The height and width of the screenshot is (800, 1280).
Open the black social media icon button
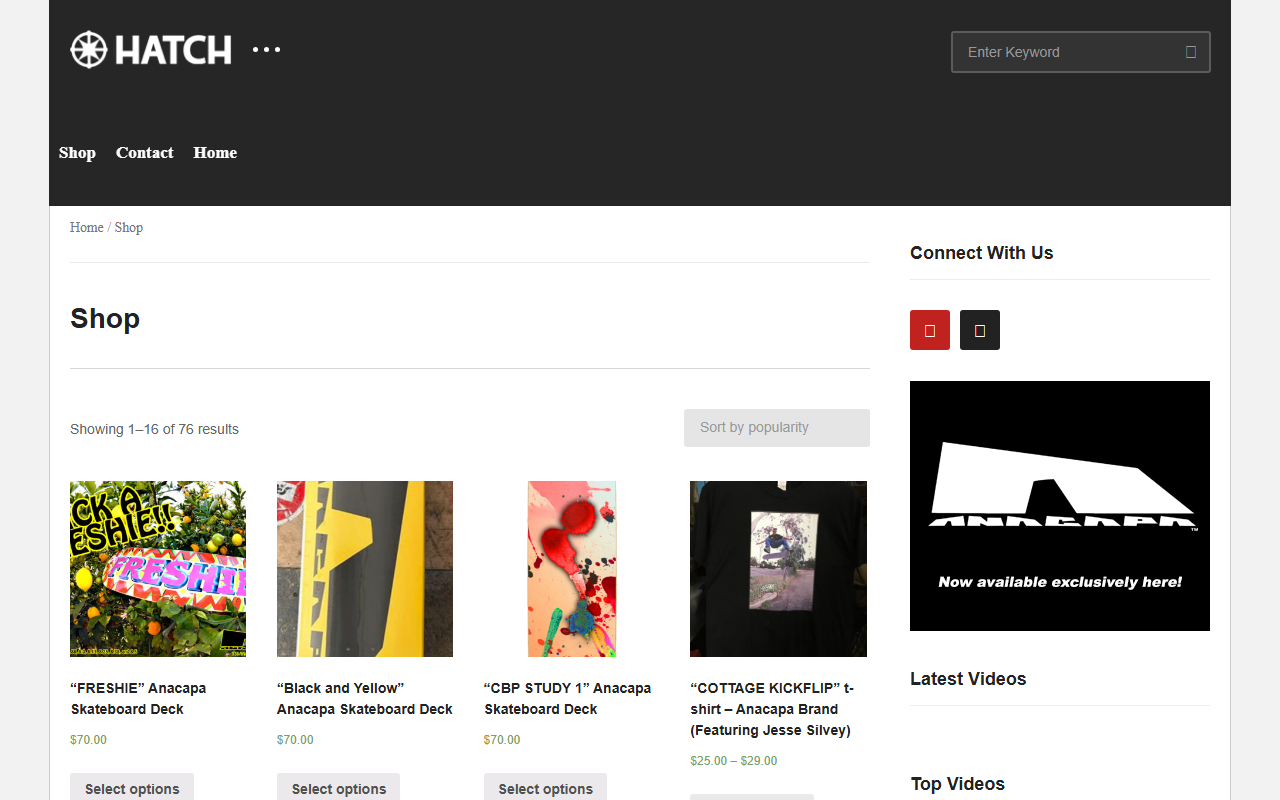(x=980, y=330)
